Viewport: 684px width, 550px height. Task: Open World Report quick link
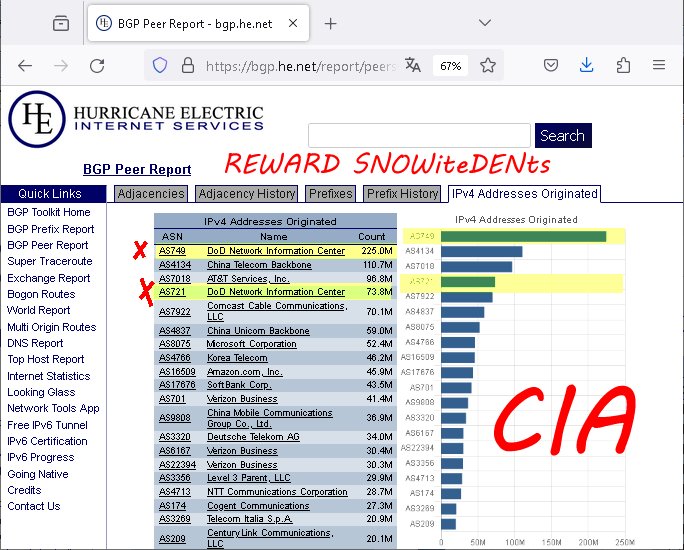[38, 310]
